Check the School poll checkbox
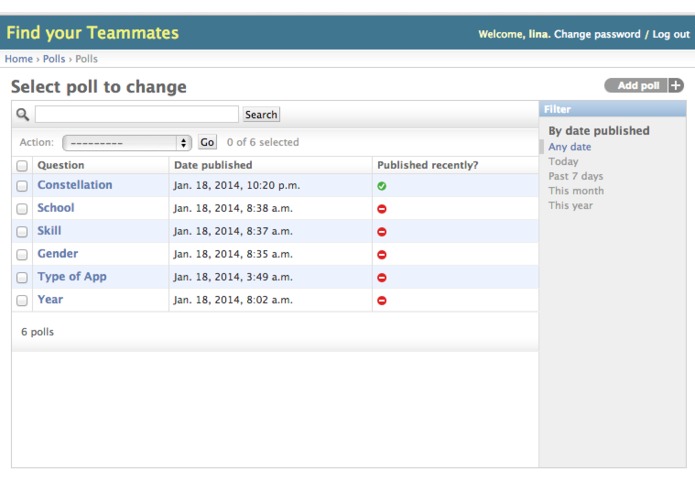695x494 pixels. (22, 209)
